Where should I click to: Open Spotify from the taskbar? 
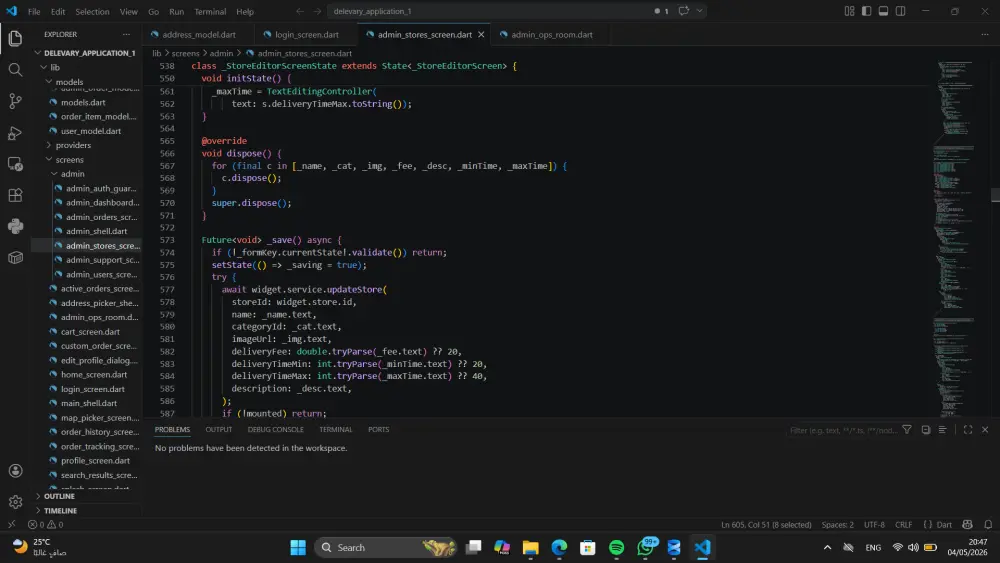click(x=617, y=548)
